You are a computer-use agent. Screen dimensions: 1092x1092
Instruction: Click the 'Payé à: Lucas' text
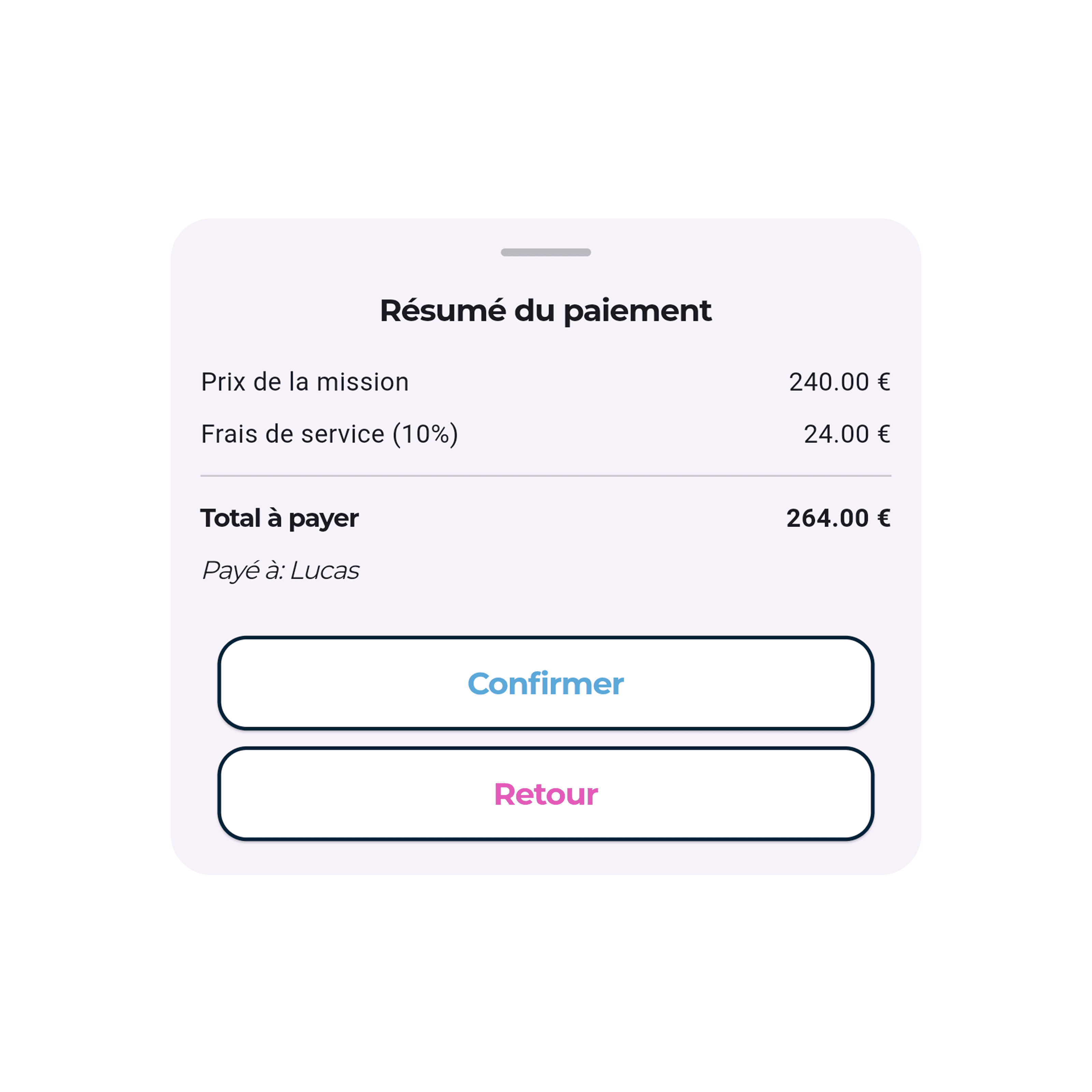pos(281,570)
